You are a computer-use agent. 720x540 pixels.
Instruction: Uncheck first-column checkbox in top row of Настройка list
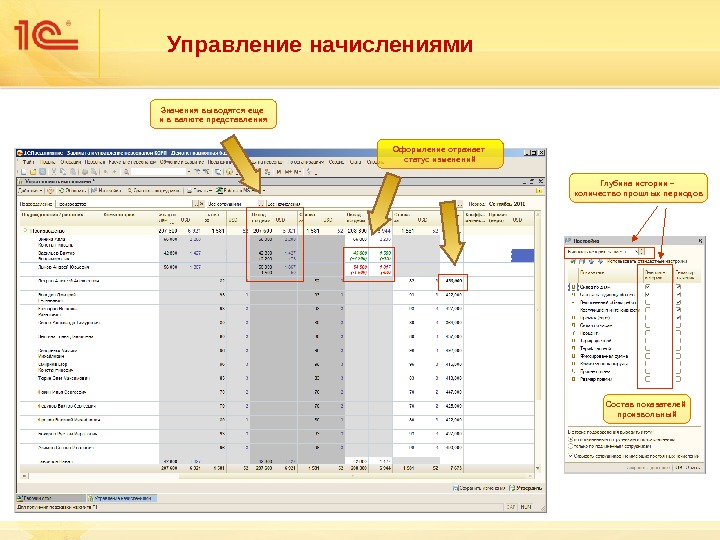coord(648,287)
